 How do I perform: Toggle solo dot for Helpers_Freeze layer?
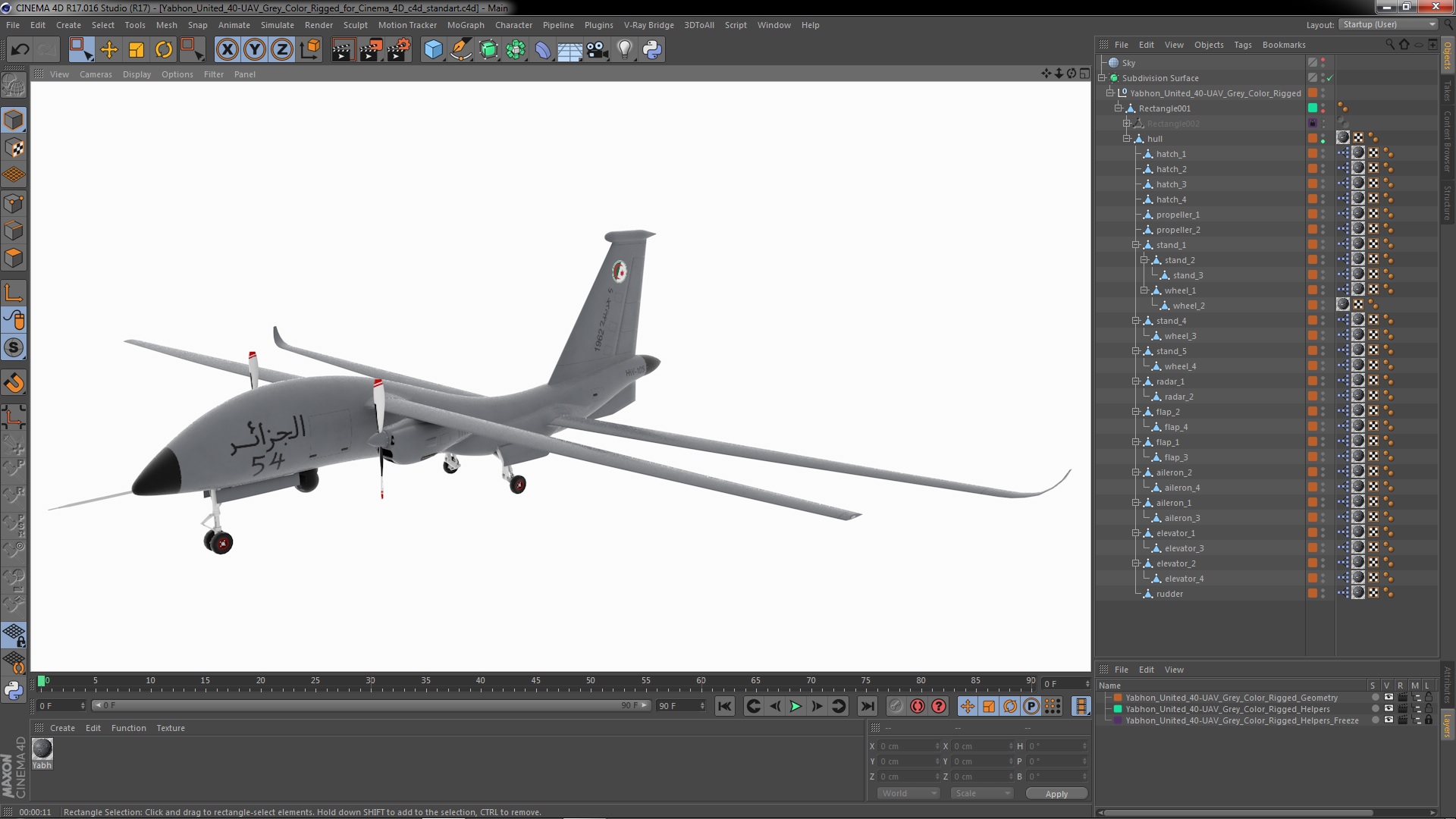[1375, 720]
